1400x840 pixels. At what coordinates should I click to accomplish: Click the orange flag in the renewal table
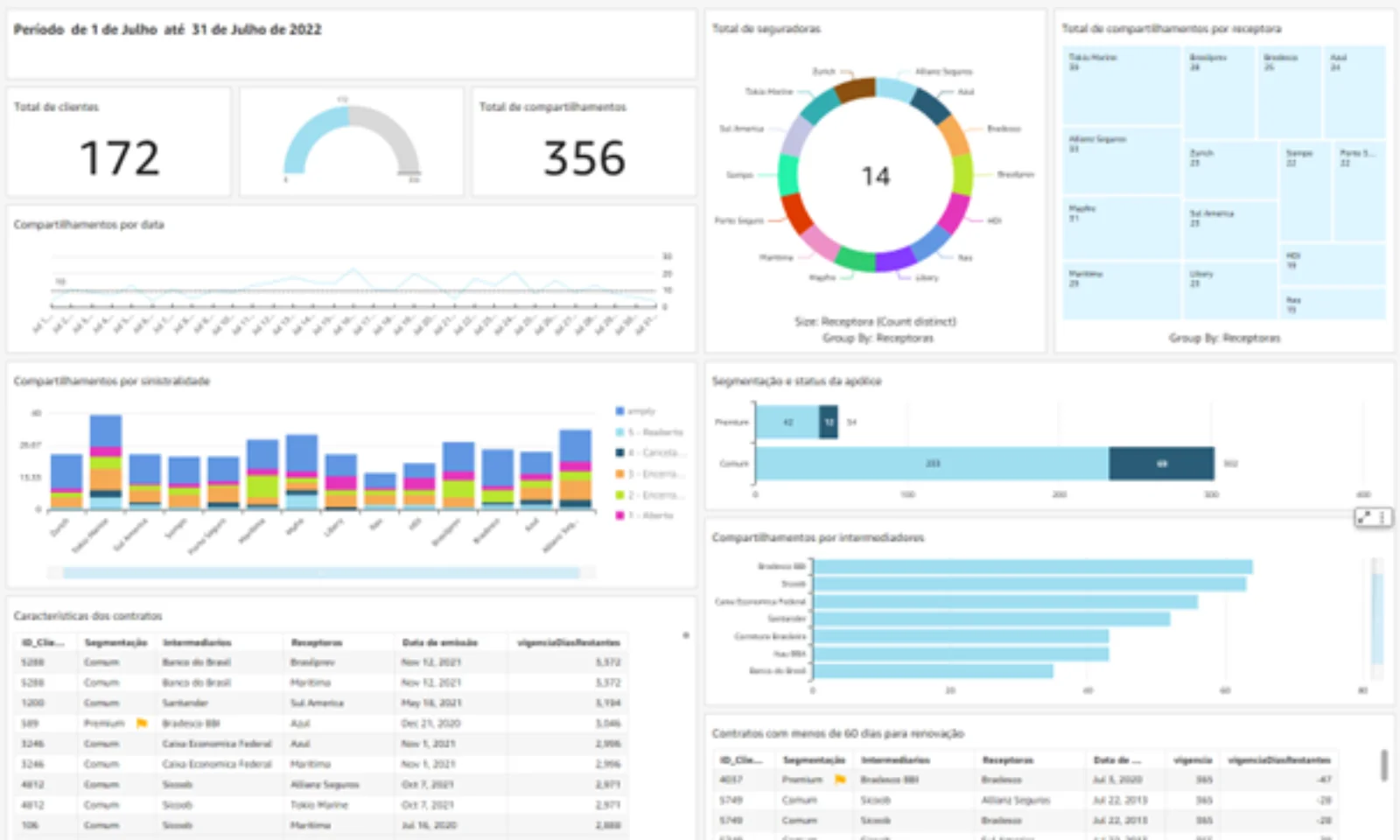pos(840,780)
